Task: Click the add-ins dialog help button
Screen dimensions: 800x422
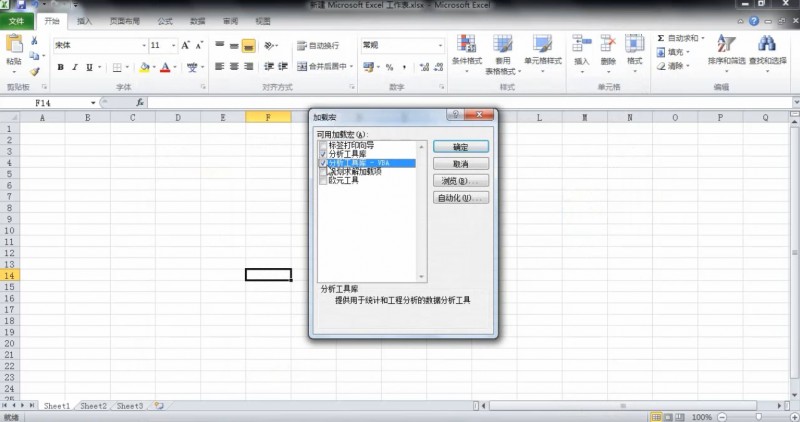Action: tap(455, 114)
